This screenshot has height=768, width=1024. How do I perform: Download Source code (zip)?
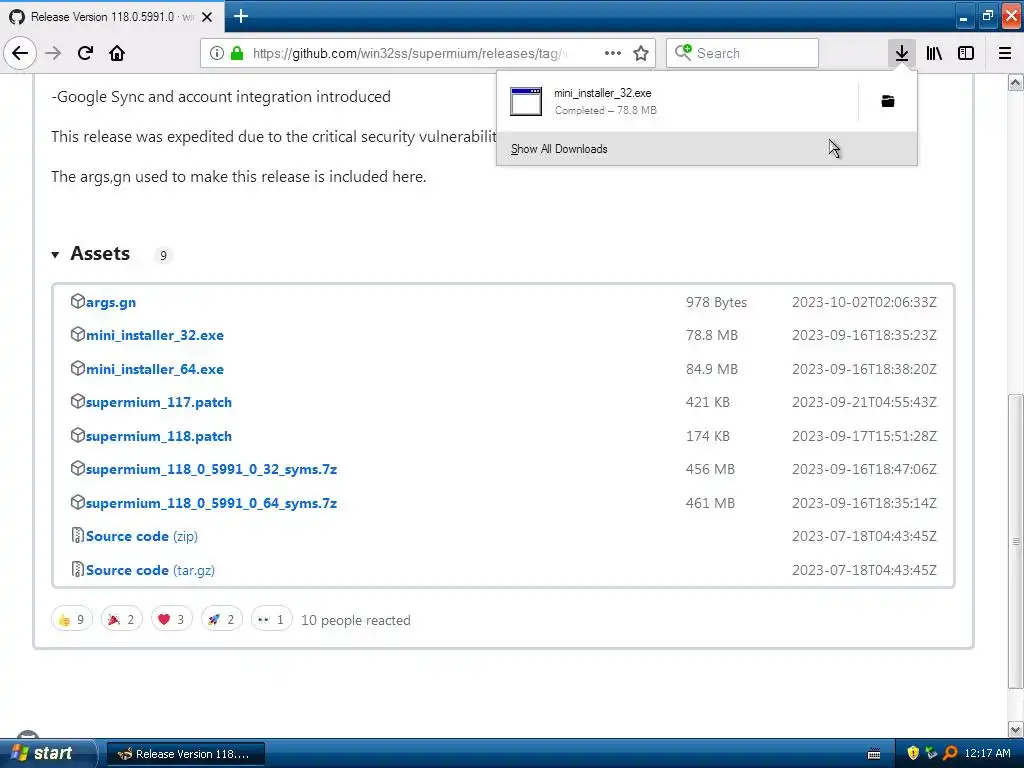[x=142, y=536]
